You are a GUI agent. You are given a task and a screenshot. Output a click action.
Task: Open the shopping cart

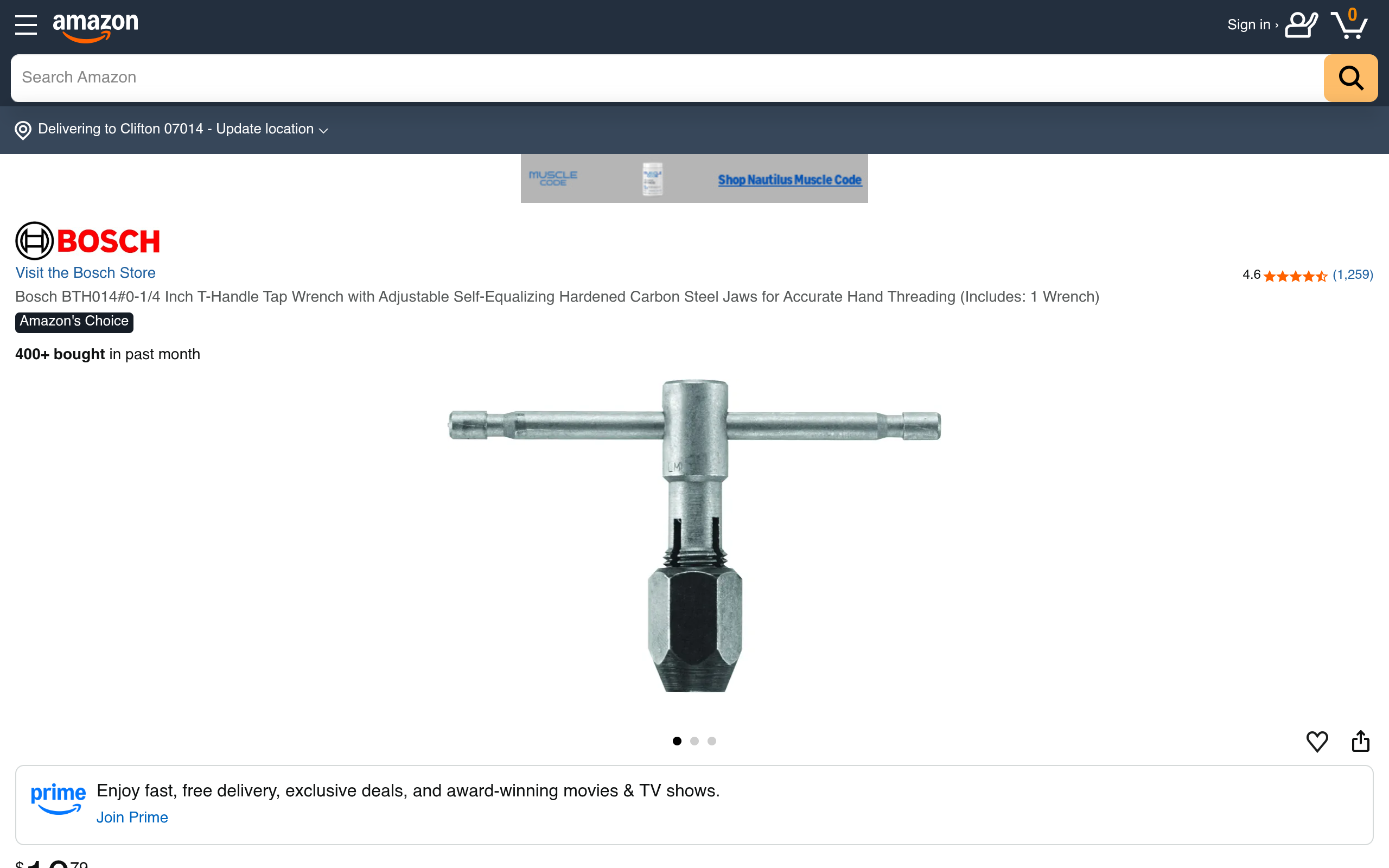point(1349,23)
